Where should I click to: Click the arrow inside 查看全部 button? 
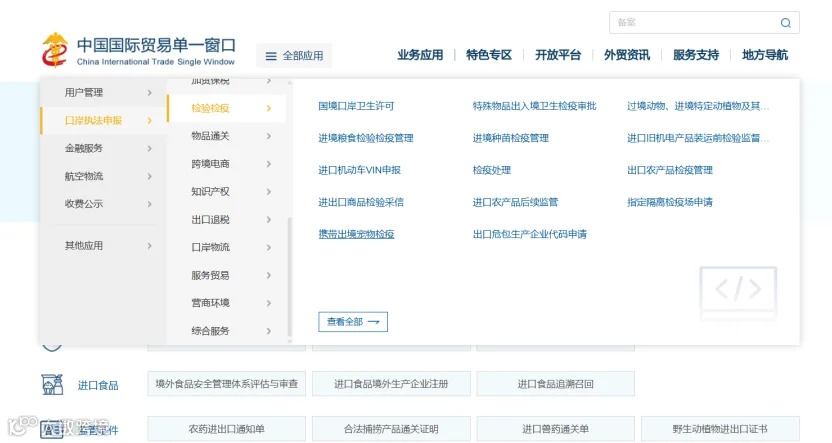tap(374, 322)
